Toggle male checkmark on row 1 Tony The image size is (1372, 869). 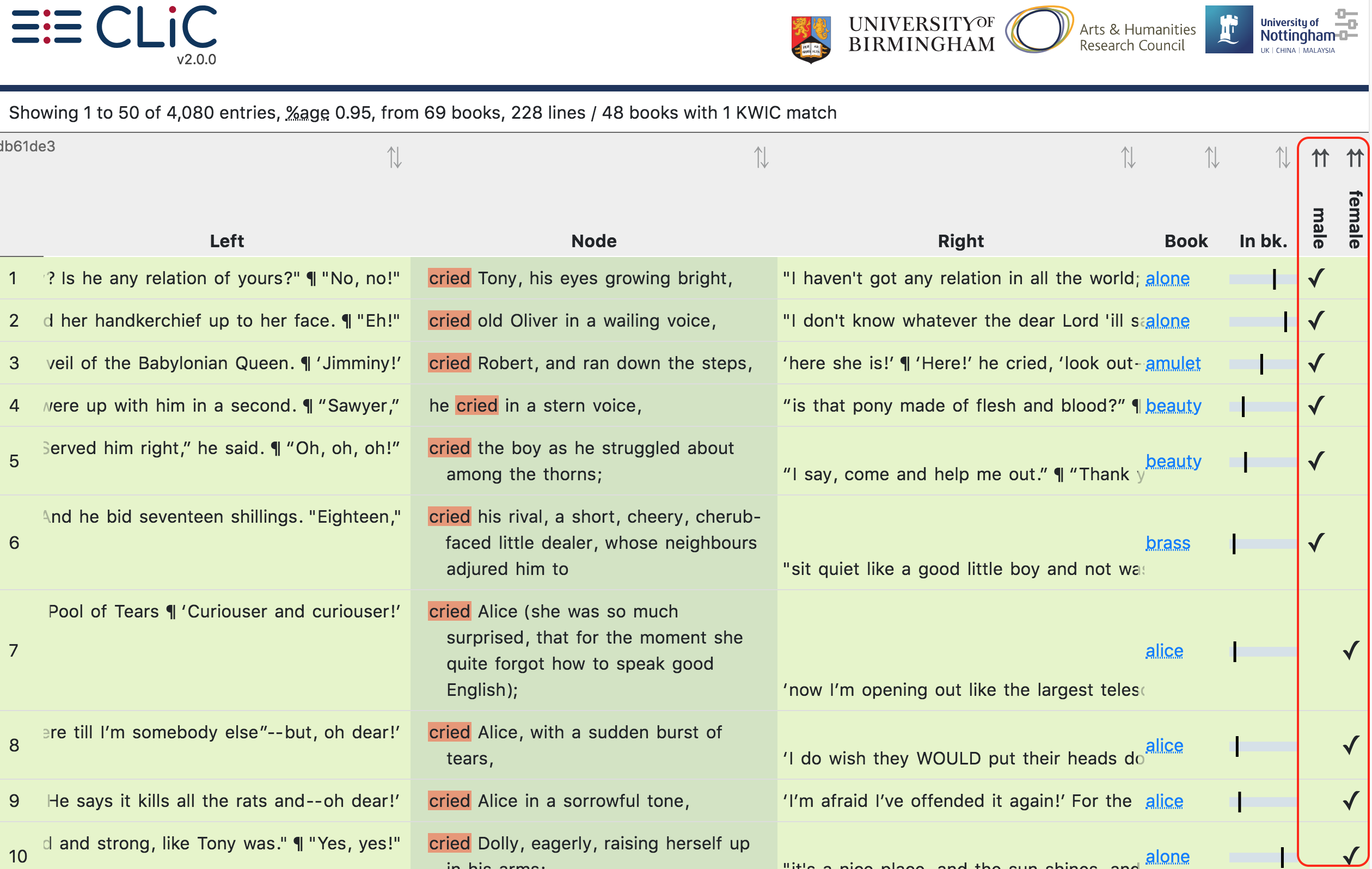click(1316, 278)
